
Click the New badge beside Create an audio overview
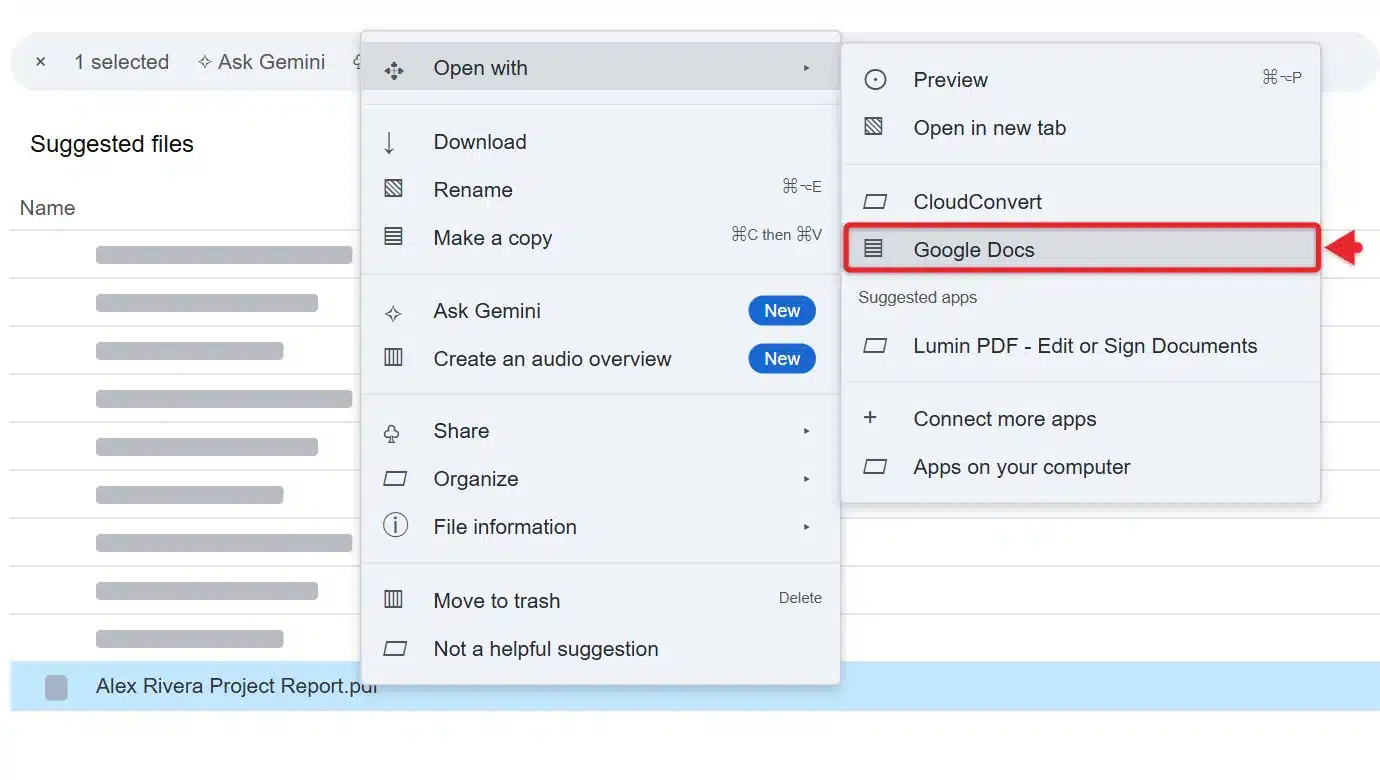(x=782, y=359)
